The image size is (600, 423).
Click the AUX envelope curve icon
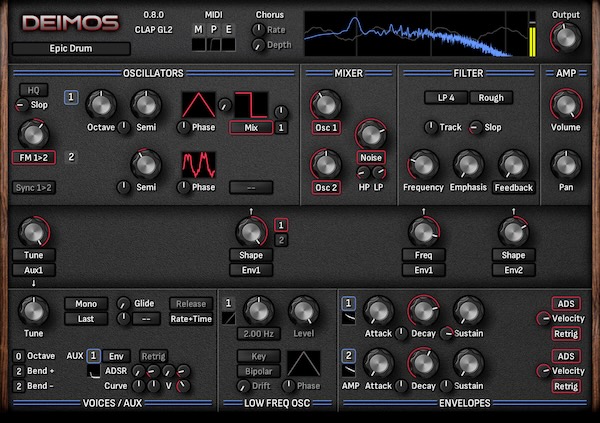(x=93, y=371)
